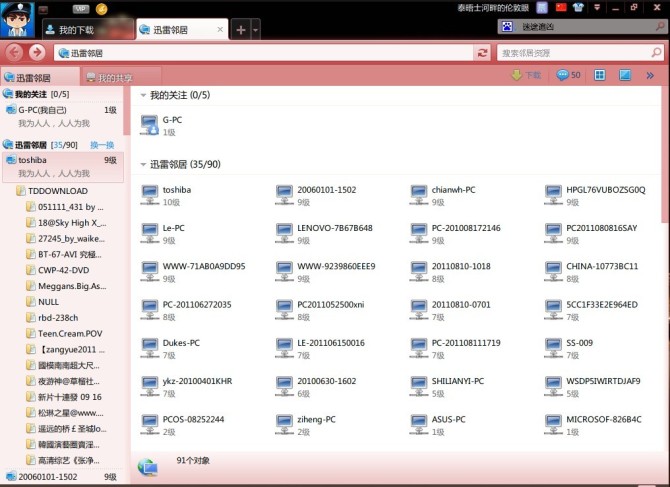Click the address bar showing 迅雷邻居
This screenshot has height=487, width=670.
(263, 53)
